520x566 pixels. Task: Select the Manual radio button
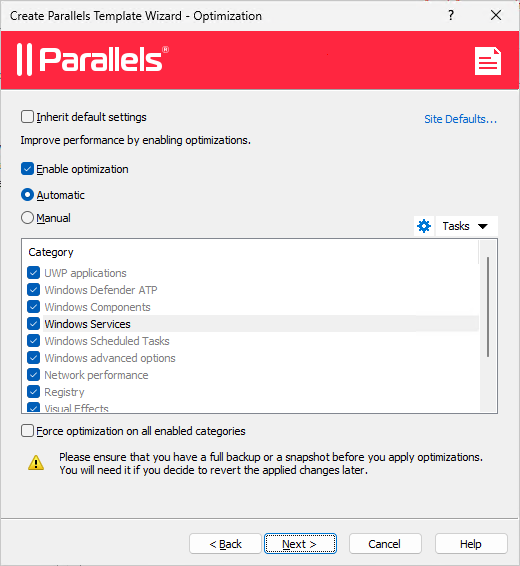pyautogui.click(x=27, y=218)
